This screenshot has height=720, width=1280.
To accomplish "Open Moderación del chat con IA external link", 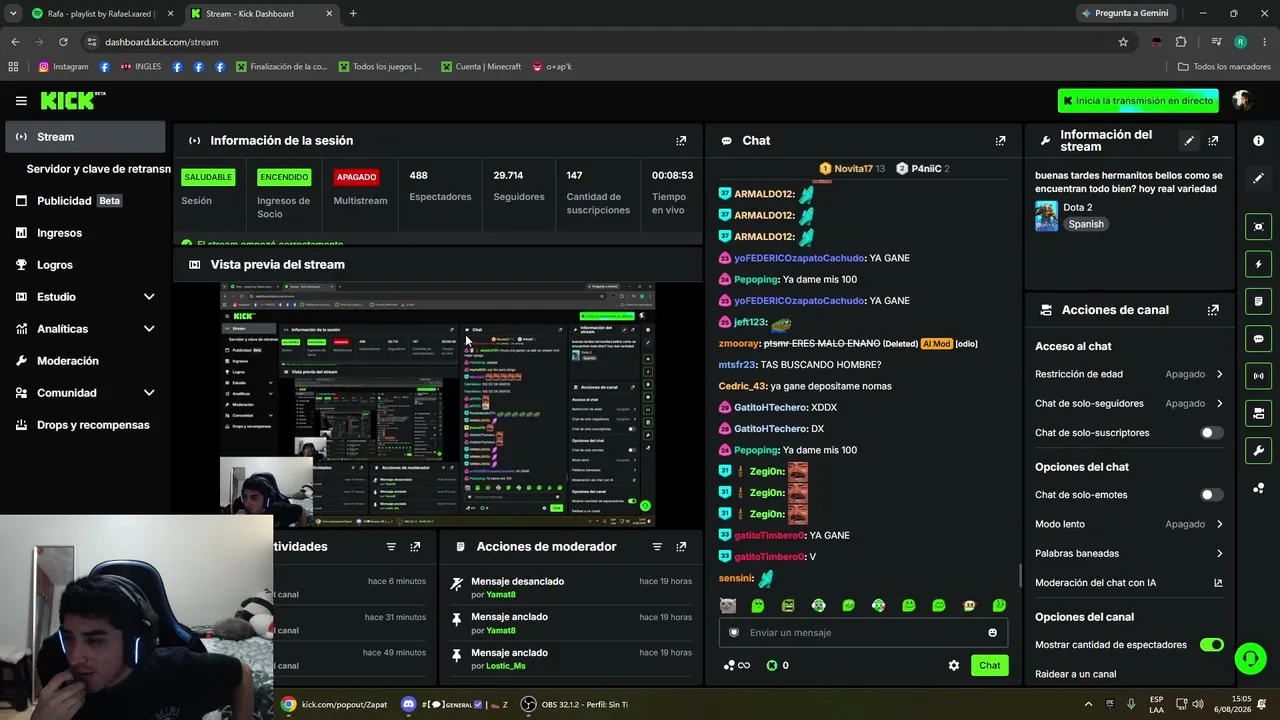I will tap(1218, 583).
